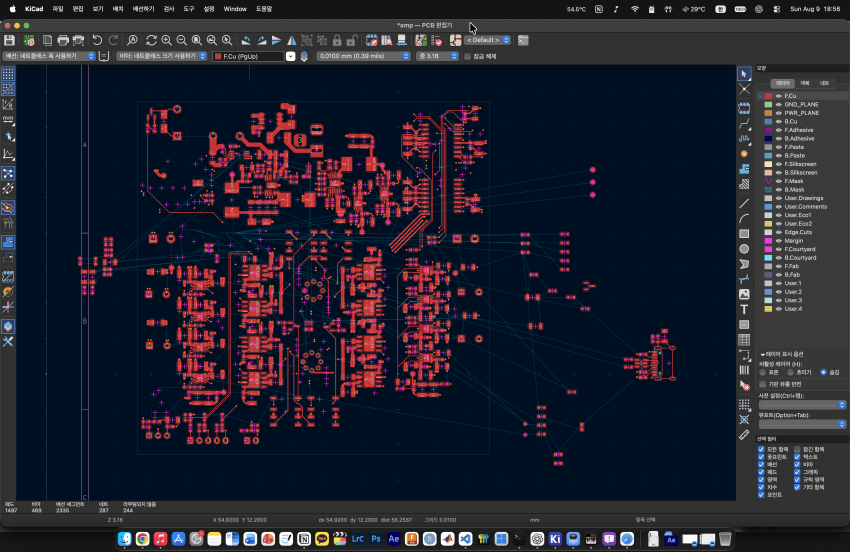The height and width of the screenshot is (552, 850).
Task: Switch to the 네트 tab in the appearance panel
Action: click(824, 84)
